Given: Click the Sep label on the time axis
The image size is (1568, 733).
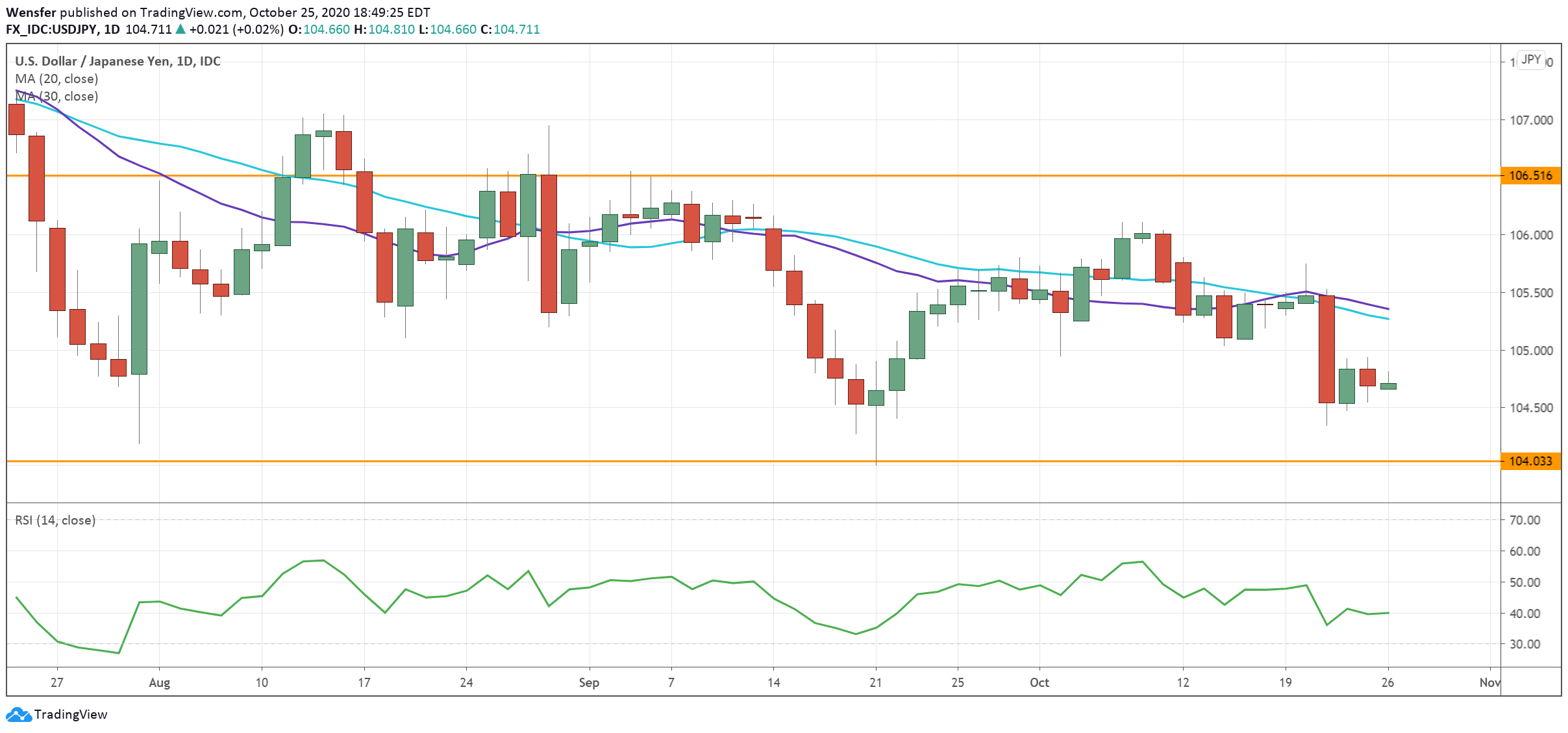Looking at the screenshot, I should [589, 682].
